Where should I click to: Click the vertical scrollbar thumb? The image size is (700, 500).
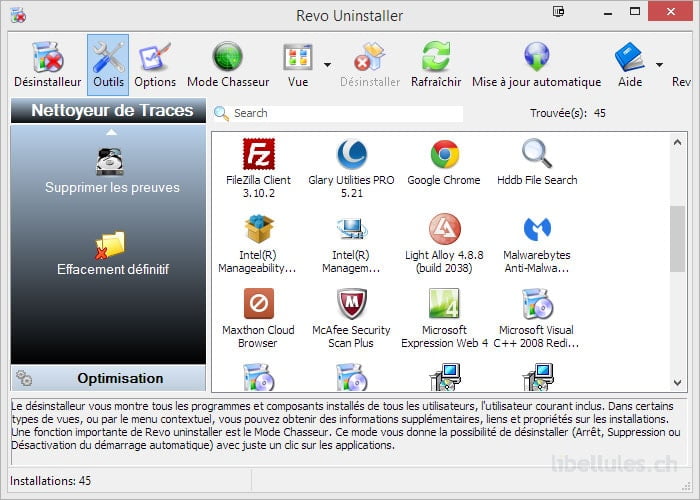click(677, 238)
